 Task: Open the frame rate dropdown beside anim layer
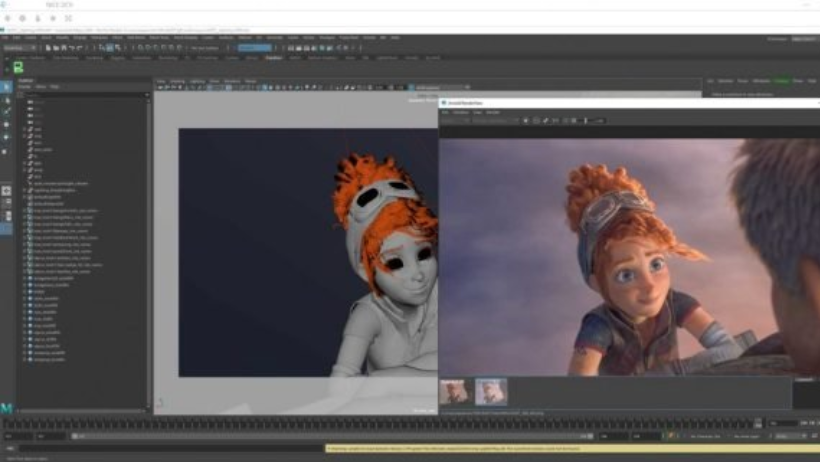coord(790,436)
